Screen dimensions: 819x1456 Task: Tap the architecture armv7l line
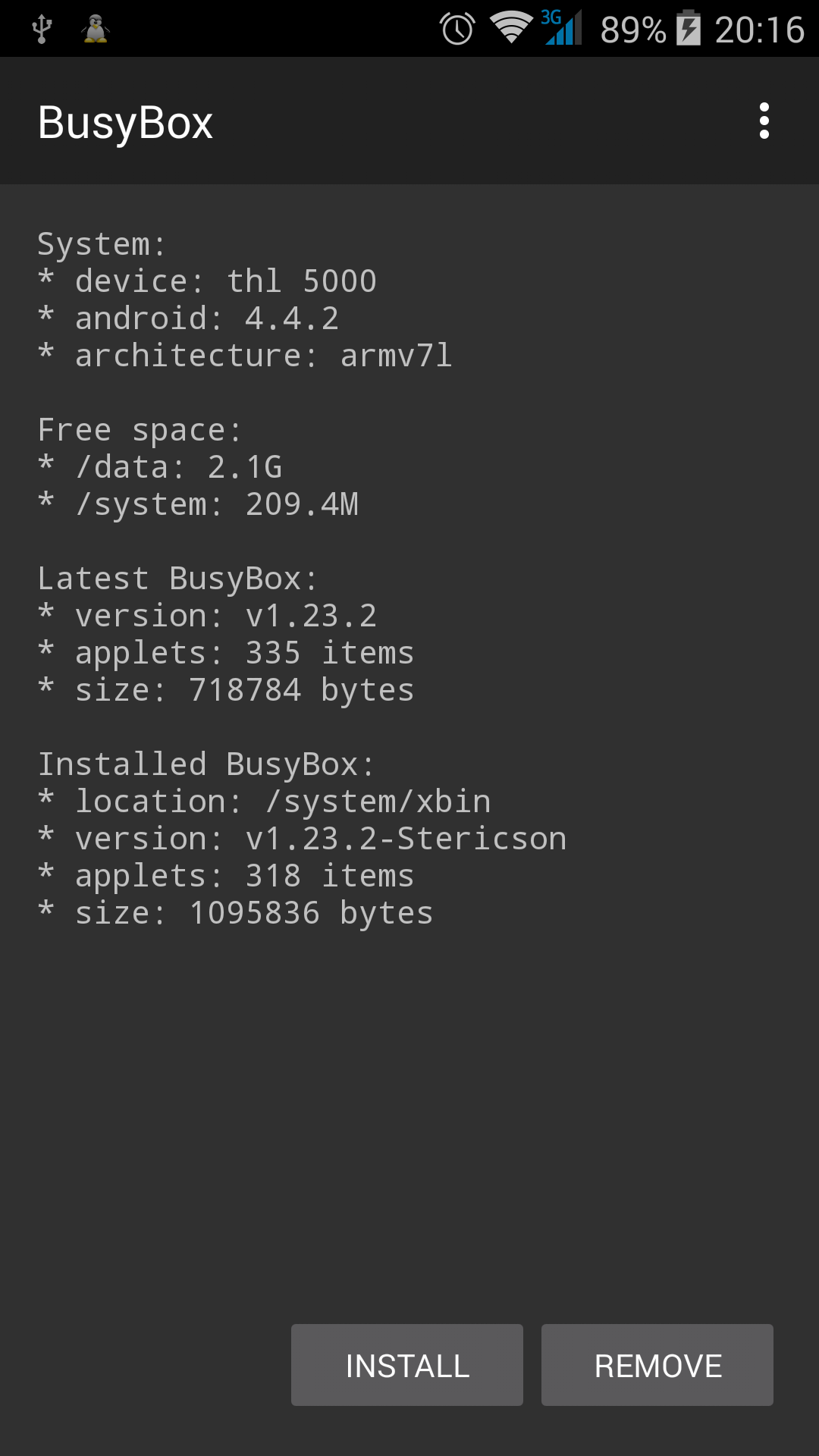(245, 355)
